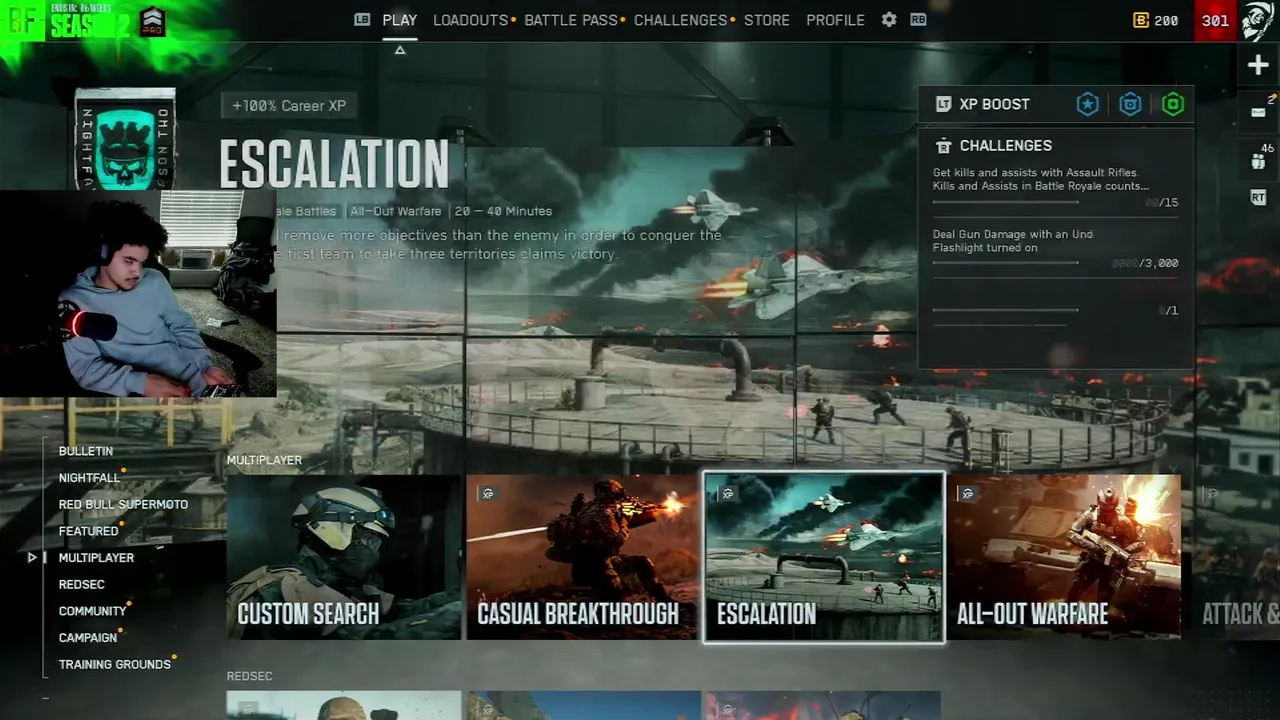Select the blue hardware XP boost icon

tap(1130, 104)
